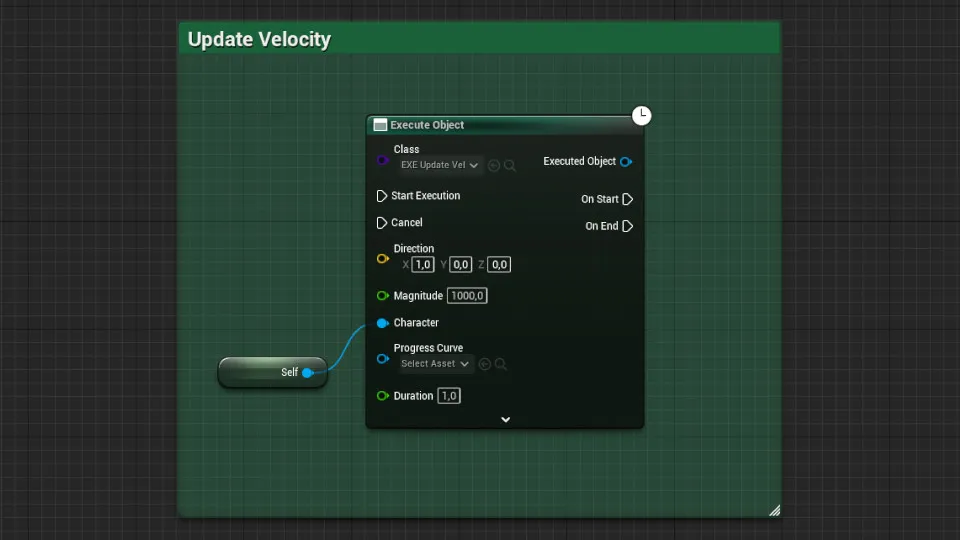Click the Self node output pin
960x540 pixels.
308,372
